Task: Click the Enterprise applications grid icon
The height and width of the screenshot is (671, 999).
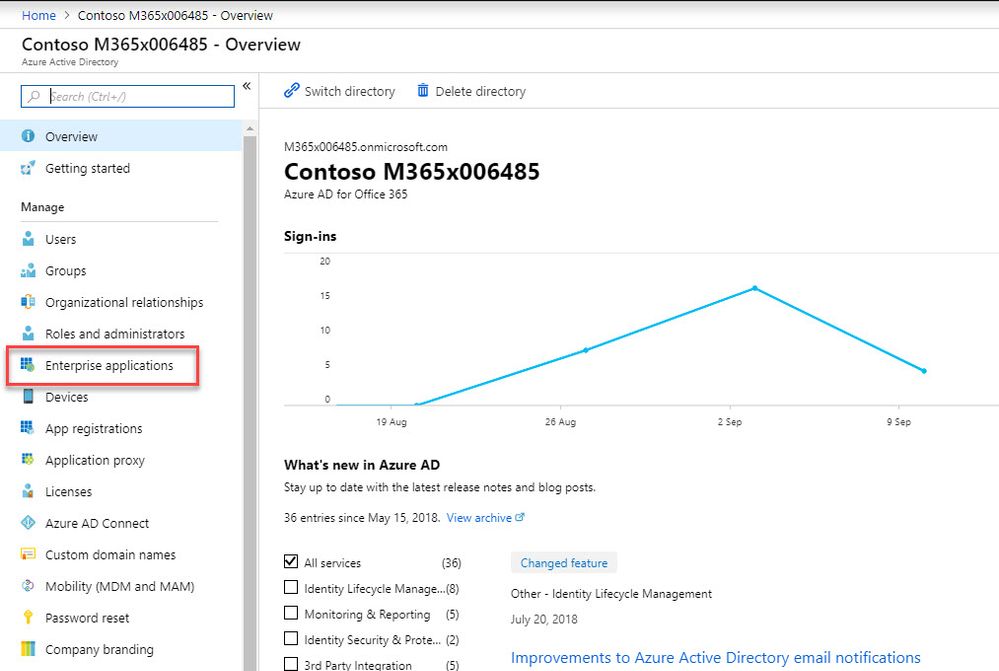Action: click(27, 365)
